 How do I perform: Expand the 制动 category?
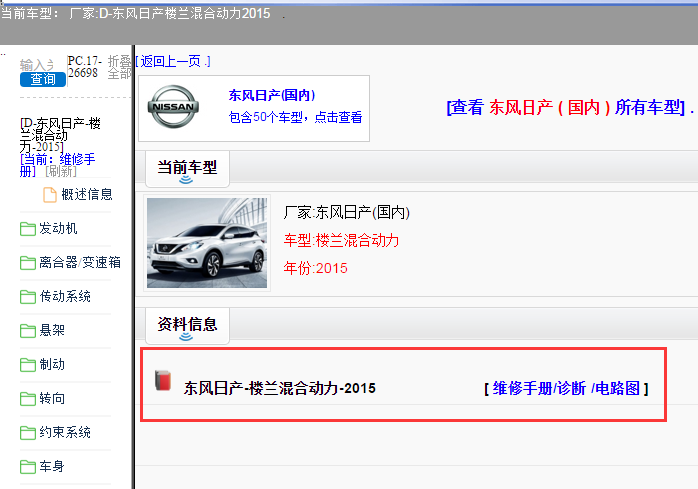(52, 364)
